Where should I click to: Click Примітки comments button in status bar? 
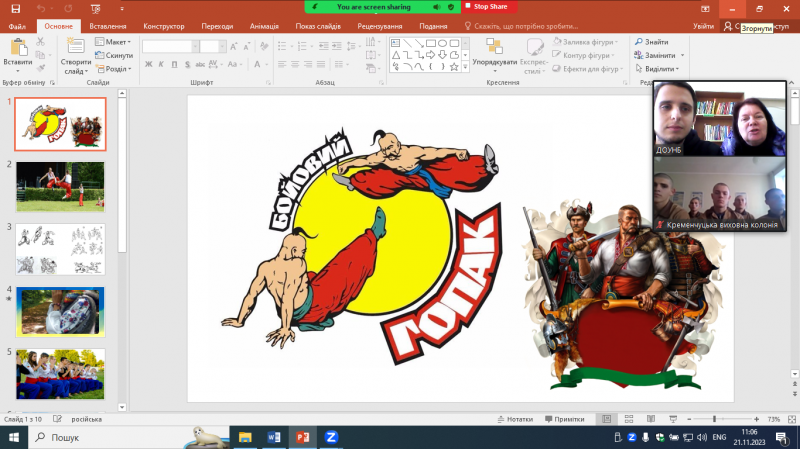(x=564, y=419)
